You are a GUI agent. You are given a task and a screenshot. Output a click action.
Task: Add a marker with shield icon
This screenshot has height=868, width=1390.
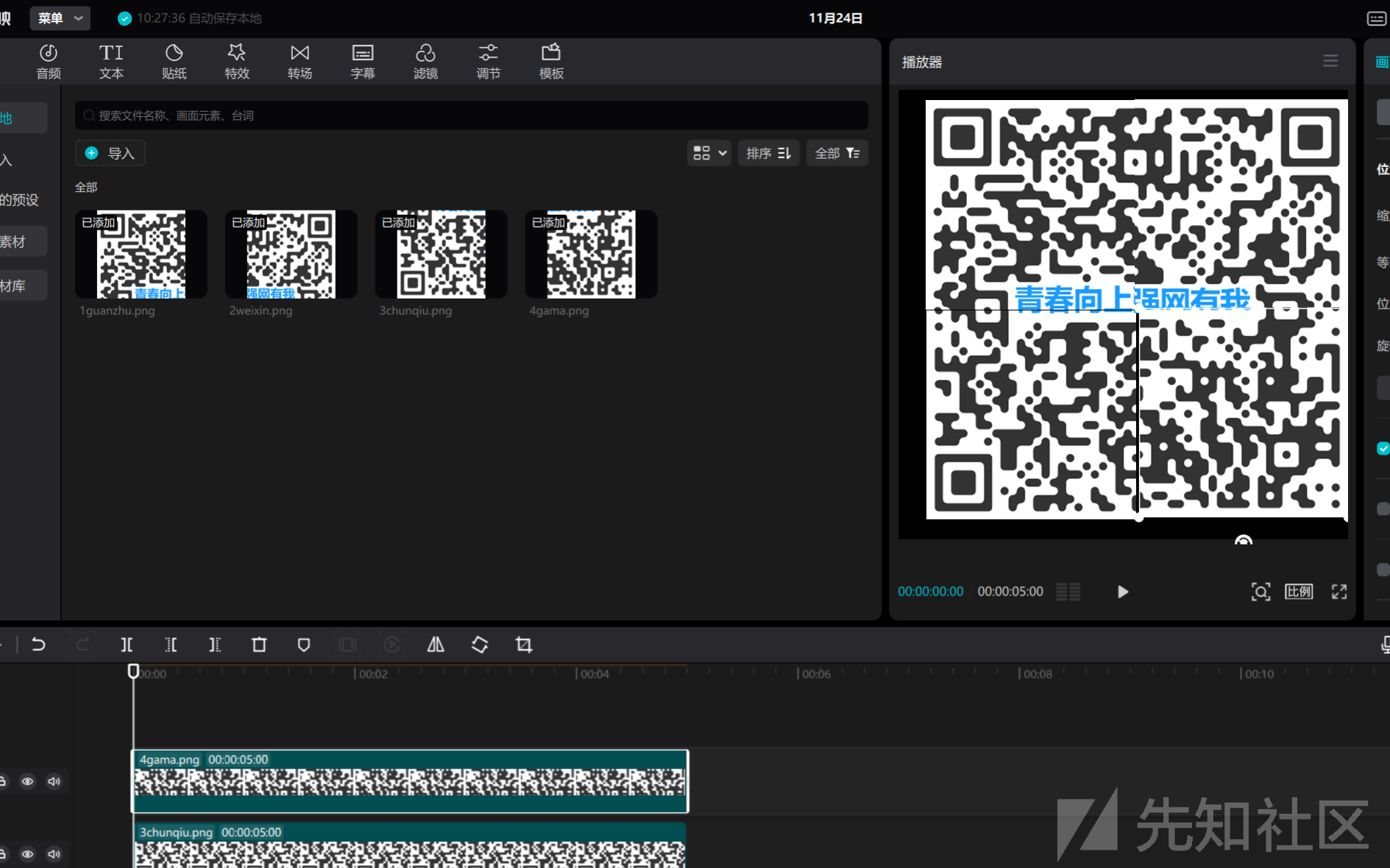pyautogui.click(x=303, y=645)
